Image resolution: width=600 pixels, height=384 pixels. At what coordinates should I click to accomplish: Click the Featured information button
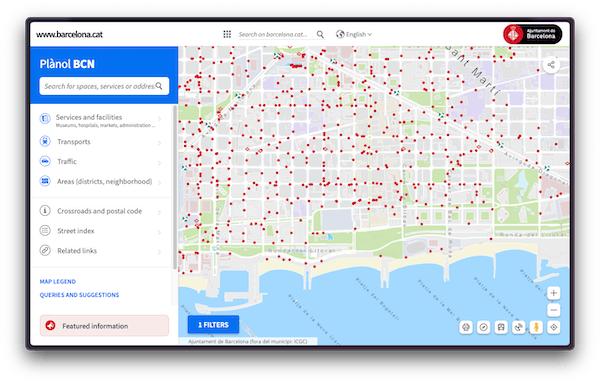[104, 326]
